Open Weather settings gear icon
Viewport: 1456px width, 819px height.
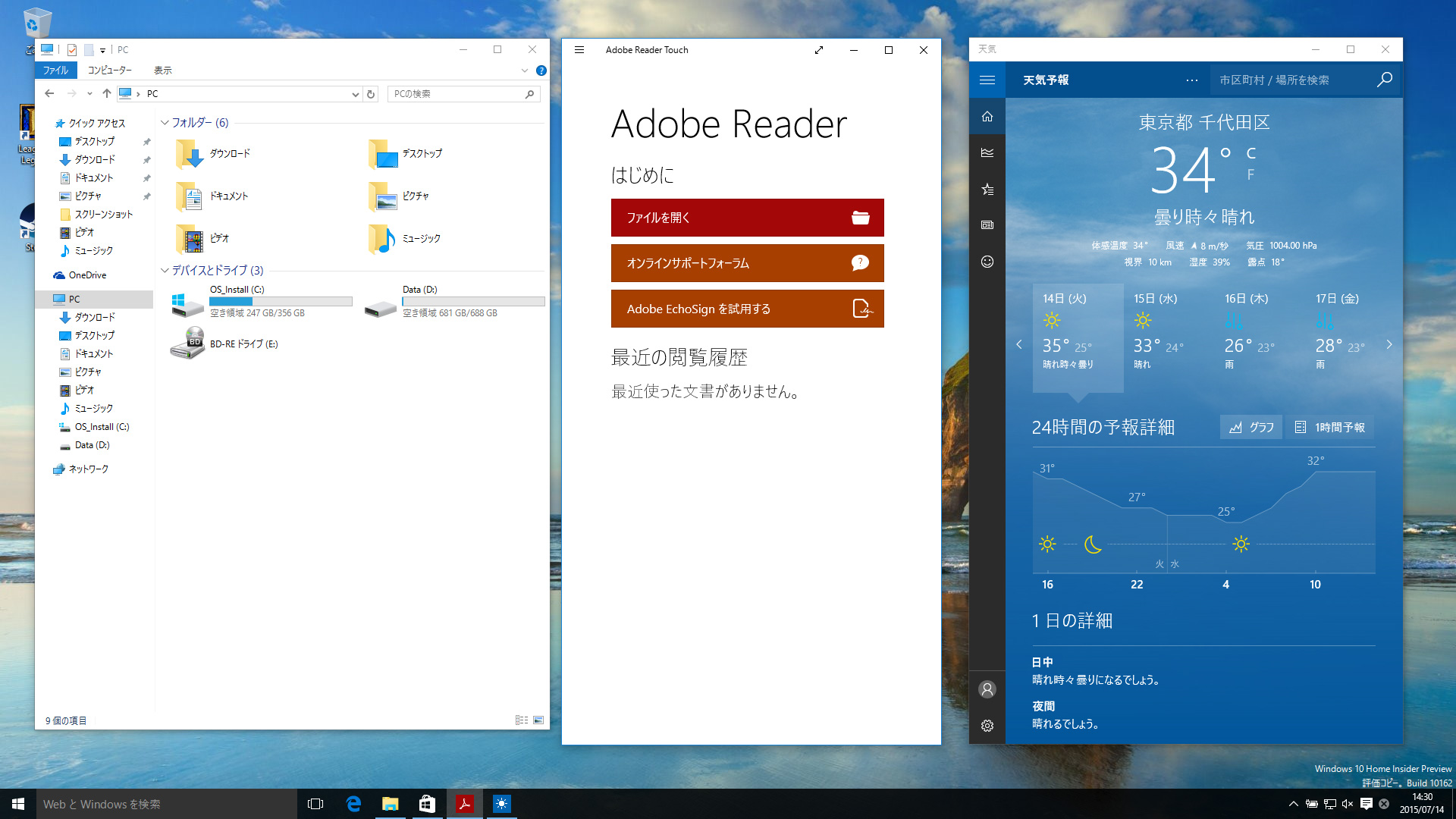(987, 726)
